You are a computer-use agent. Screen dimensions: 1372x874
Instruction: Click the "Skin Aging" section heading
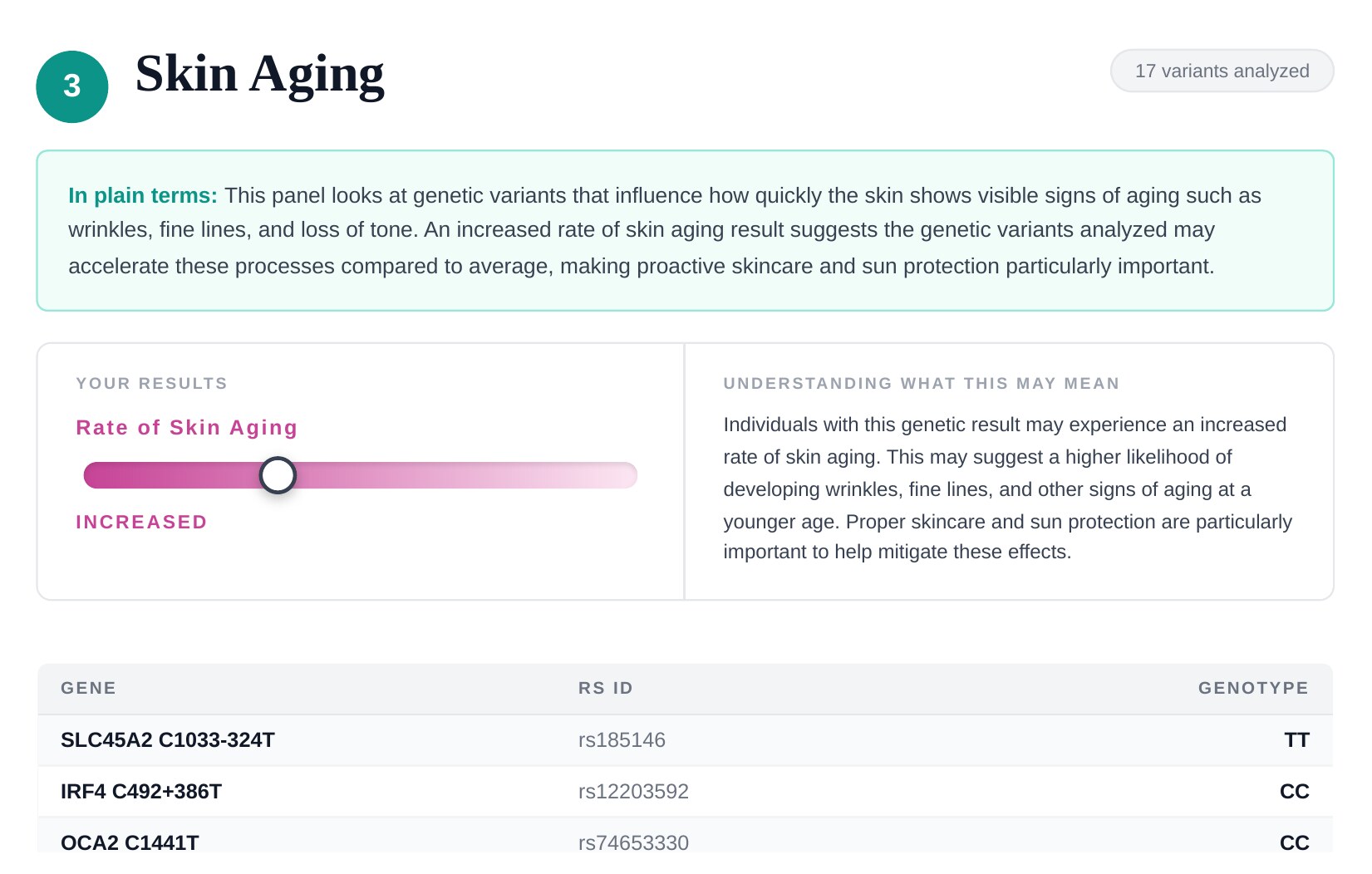pos(259,74)
